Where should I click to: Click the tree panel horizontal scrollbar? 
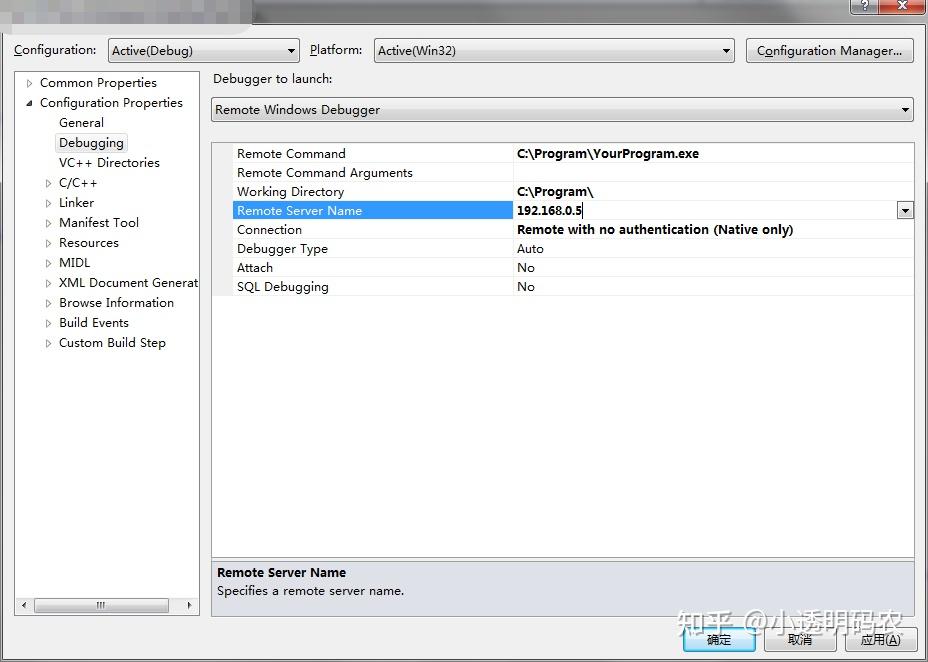pyautogui.click(x=100, y=605)
